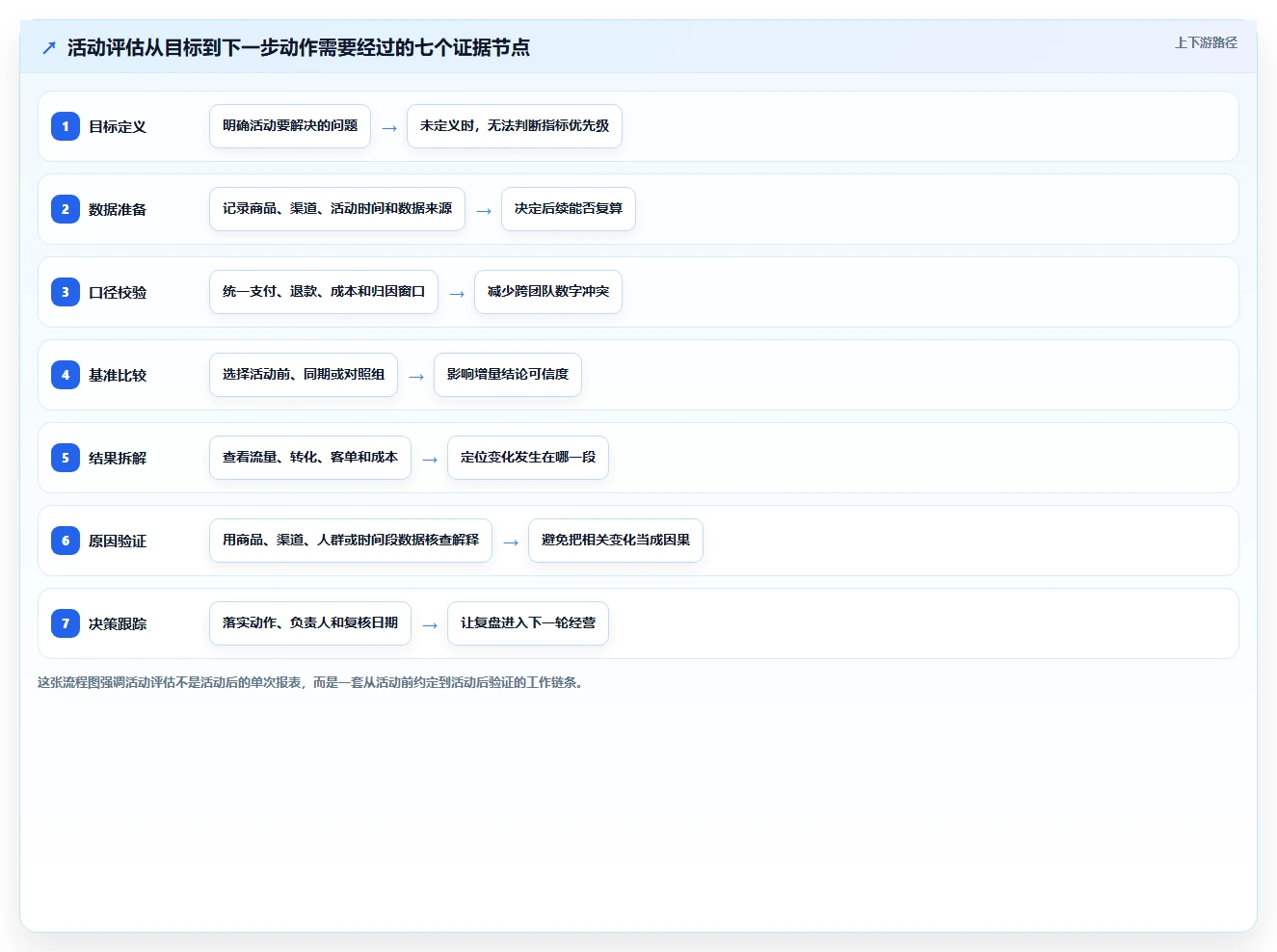The height and width of the screenshot is (952, 1277).
Task: Click the arrow in the 决策跟踪 row
Action: [430, 625]
